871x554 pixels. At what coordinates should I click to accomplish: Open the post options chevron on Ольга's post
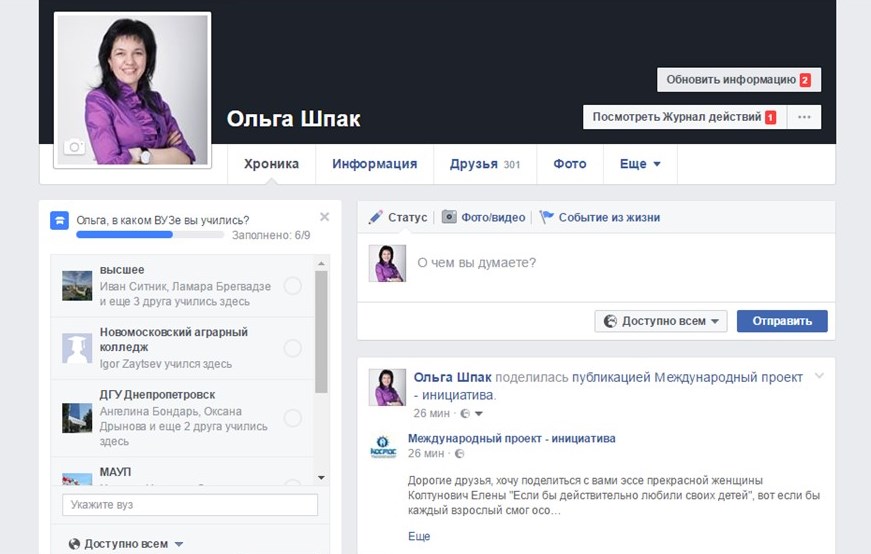(x=819, y=376)
